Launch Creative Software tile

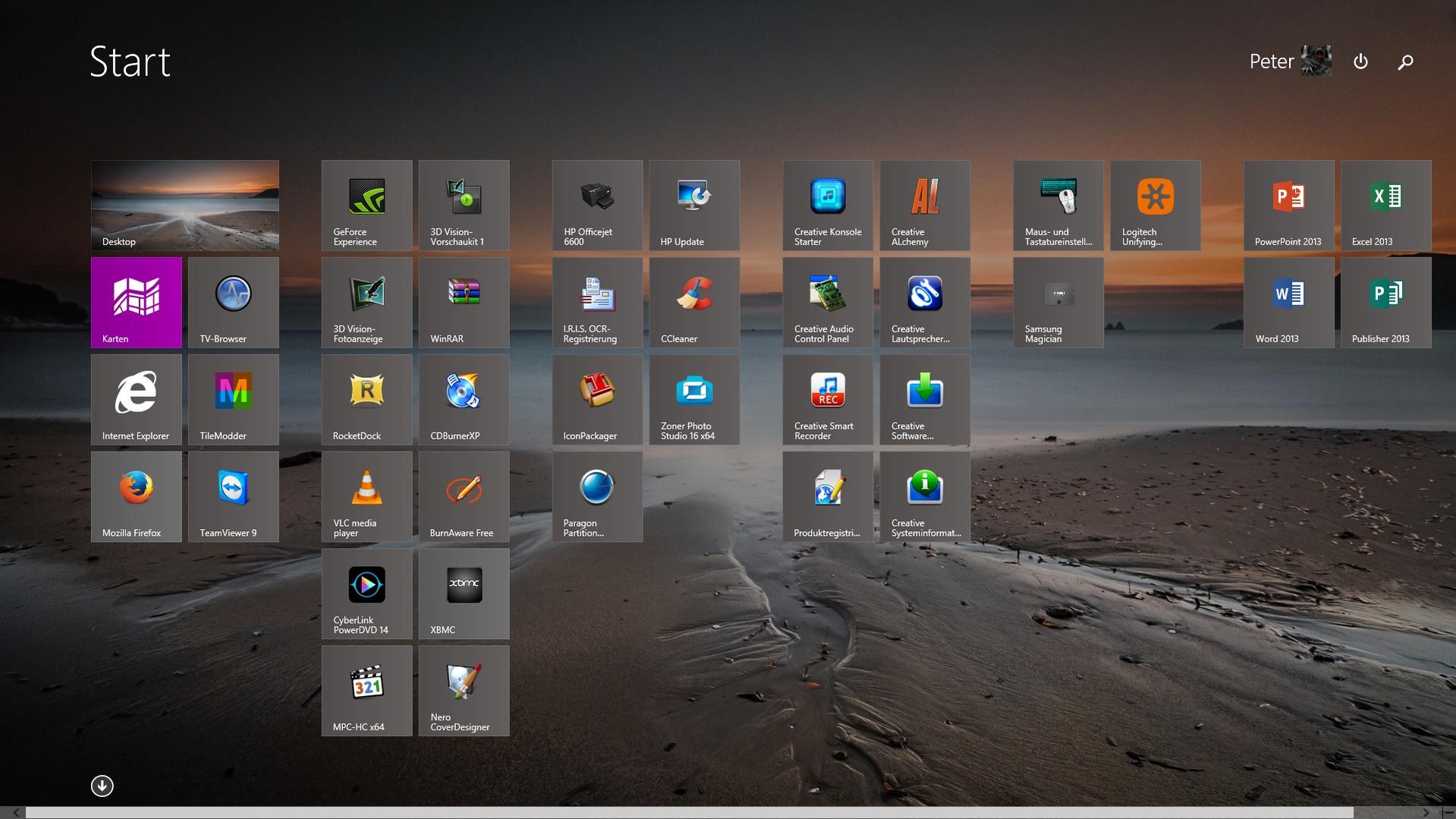(926, 399)
